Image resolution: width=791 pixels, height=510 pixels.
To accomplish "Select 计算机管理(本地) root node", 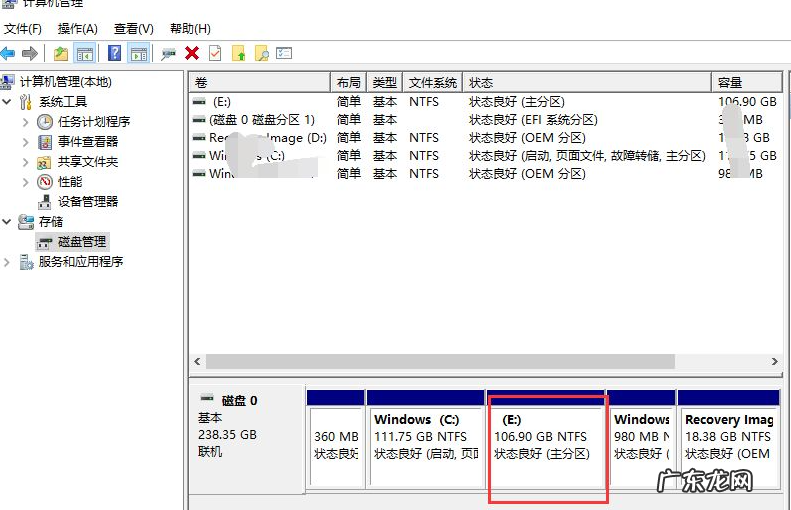I will point(66,82).
